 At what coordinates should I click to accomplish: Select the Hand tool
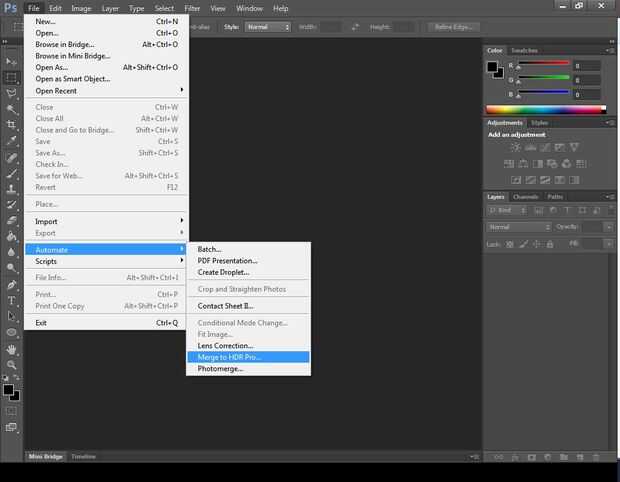click(x=11, y=349)
